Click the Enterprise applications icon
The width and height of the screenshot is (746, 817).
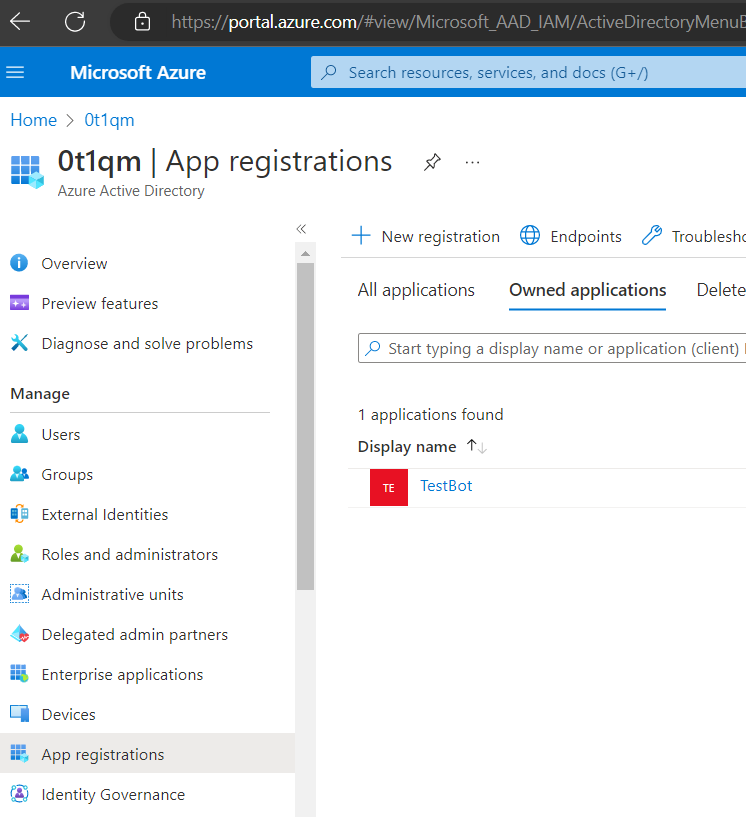click(x=20, y=674)
